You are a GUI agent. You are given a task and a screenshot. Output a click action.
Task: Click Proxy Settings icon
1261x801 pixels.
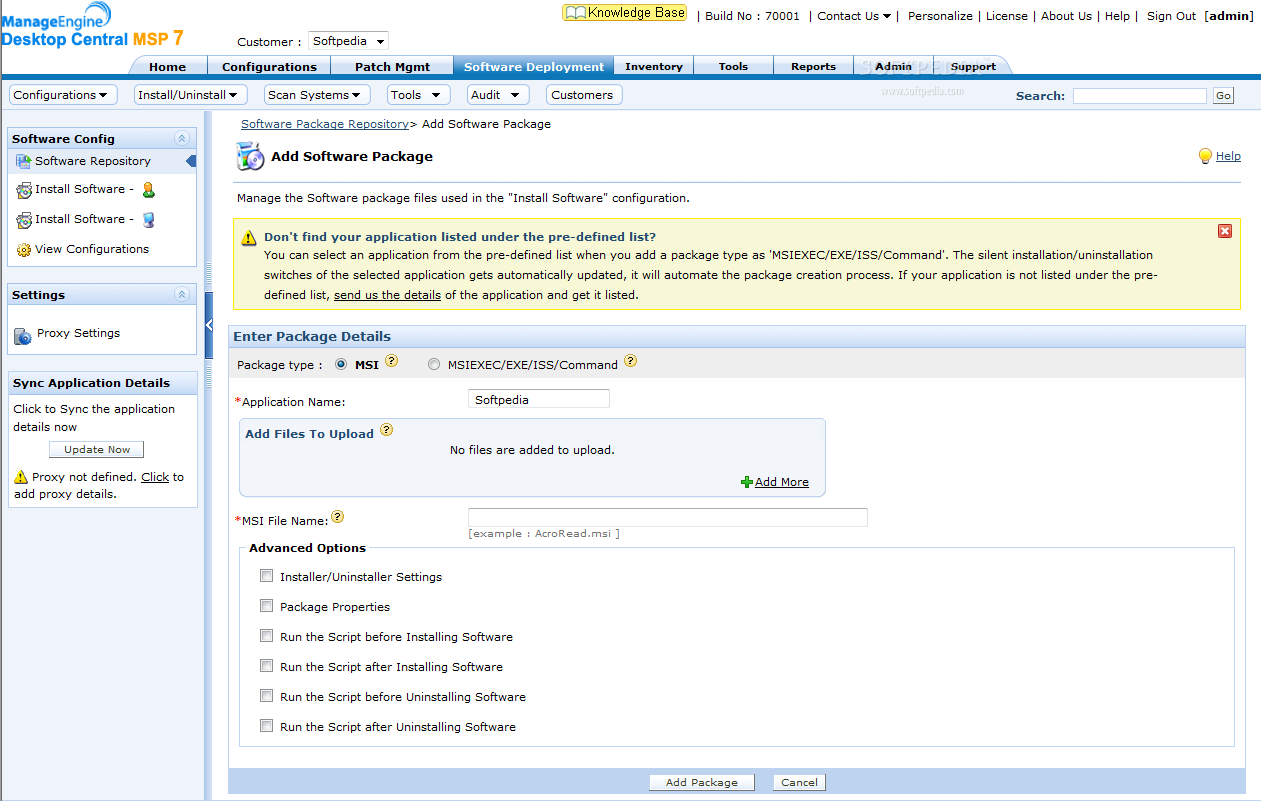pyautogui.click(x=23, y=335)
